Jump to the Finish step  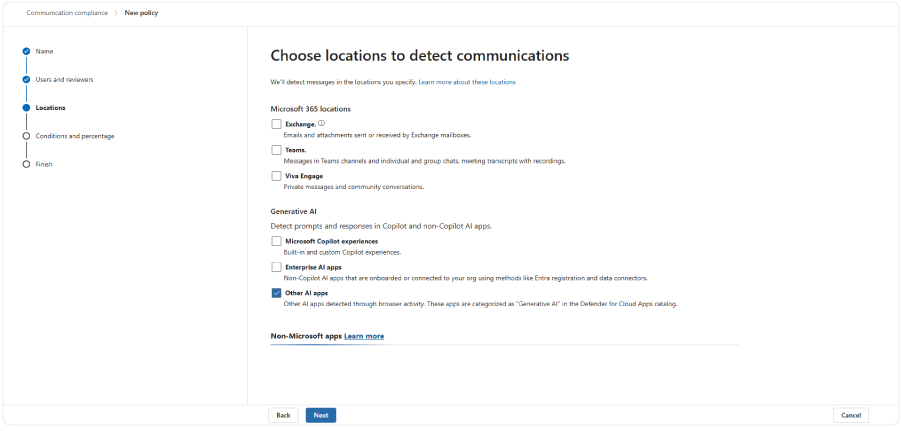click(x=44, y=164)
